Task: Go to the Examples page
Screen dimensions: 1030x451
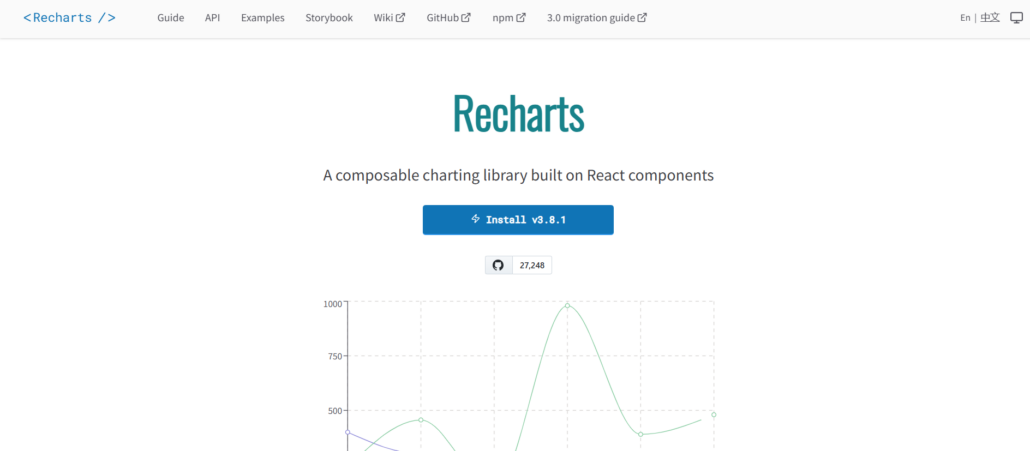Action: click(263, 18)
